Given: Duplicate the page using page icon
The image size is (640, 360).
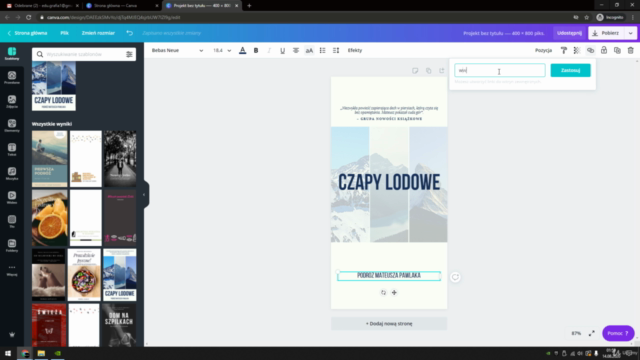Looking at the screenshot, I should pyautogui.click(x=428, y=71).
